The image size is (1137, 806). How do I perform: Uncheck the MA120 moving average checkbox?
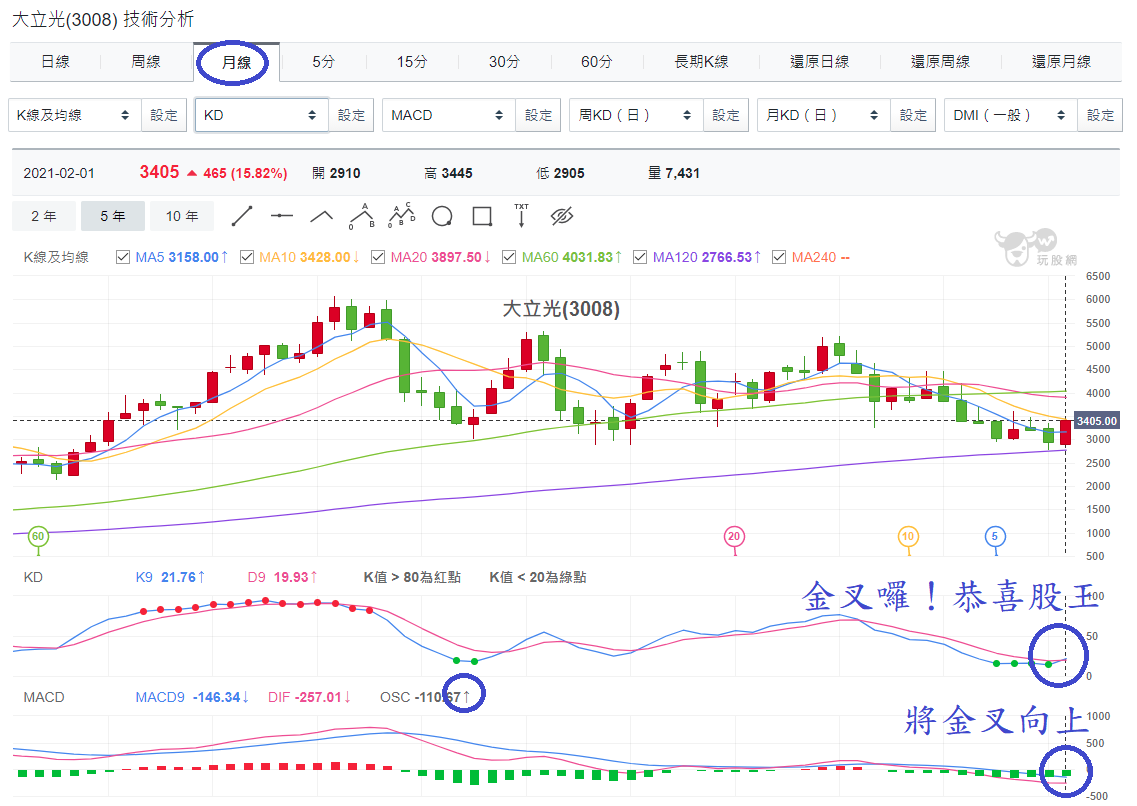click(x=640, y=257)
